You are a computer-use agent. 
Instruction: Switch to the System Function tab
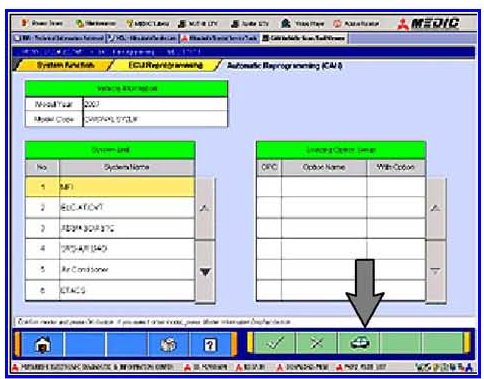[x=65, y=65]
